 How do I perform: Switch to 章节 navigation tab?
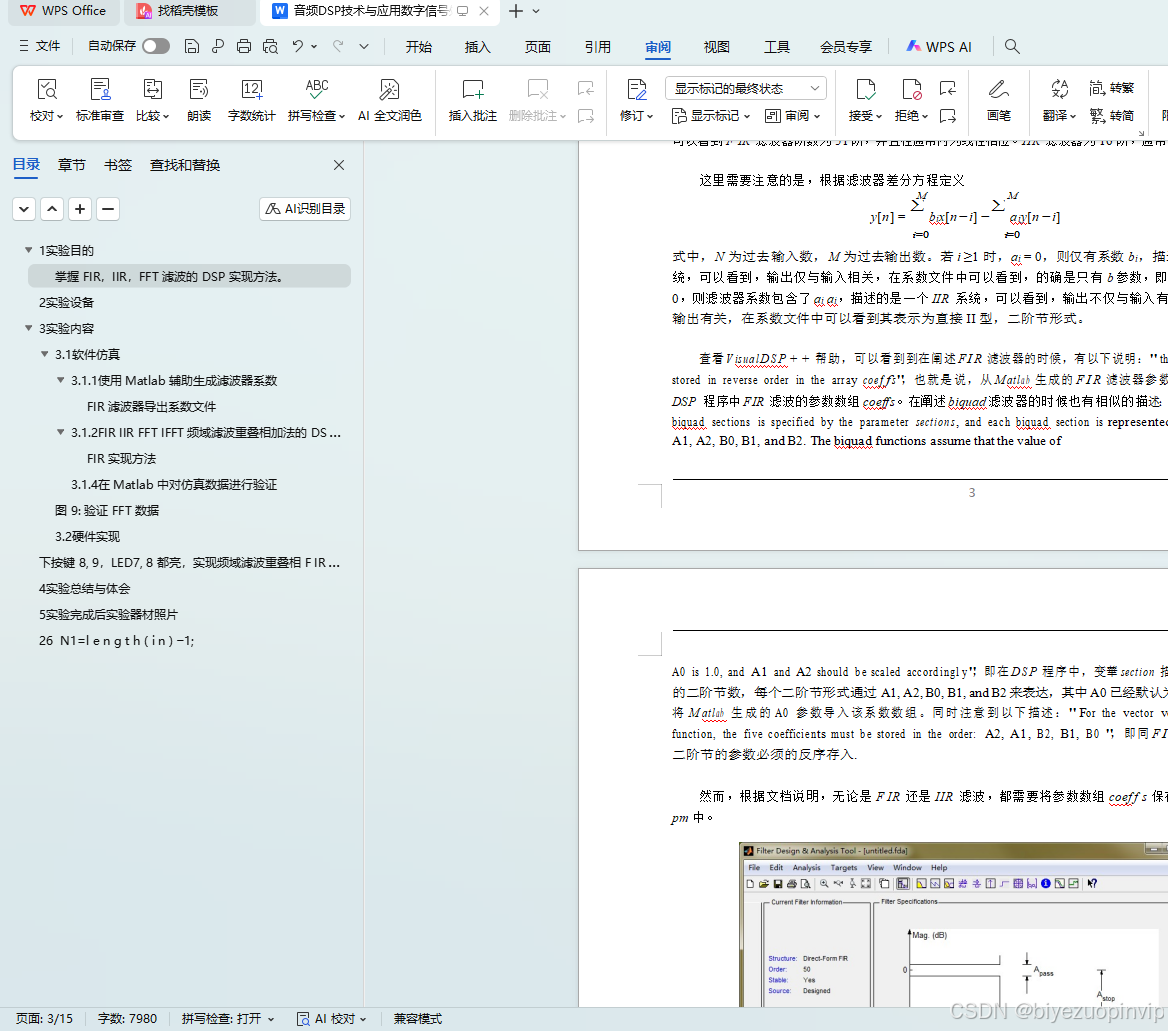point(72,165)
